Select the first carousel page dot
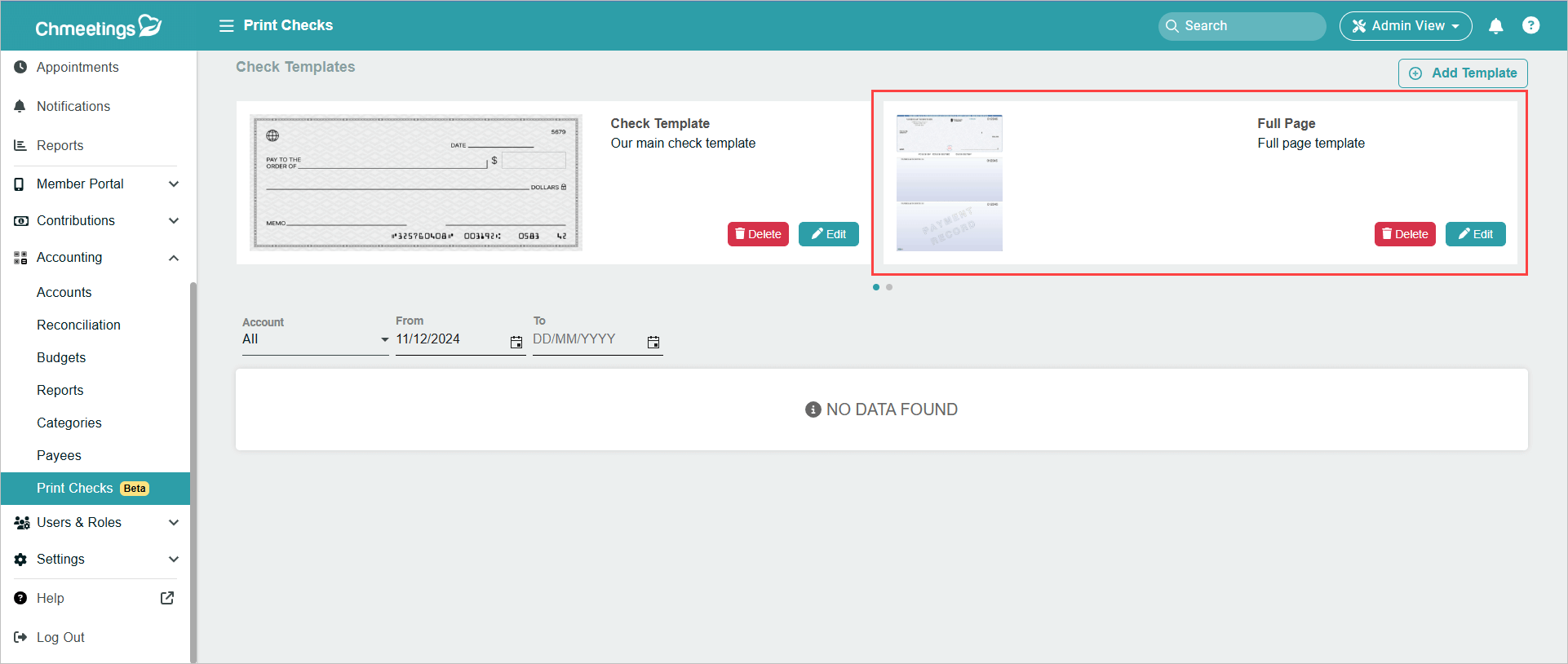This screenshot has height=664, width=1568. click(x=876, y=287)
